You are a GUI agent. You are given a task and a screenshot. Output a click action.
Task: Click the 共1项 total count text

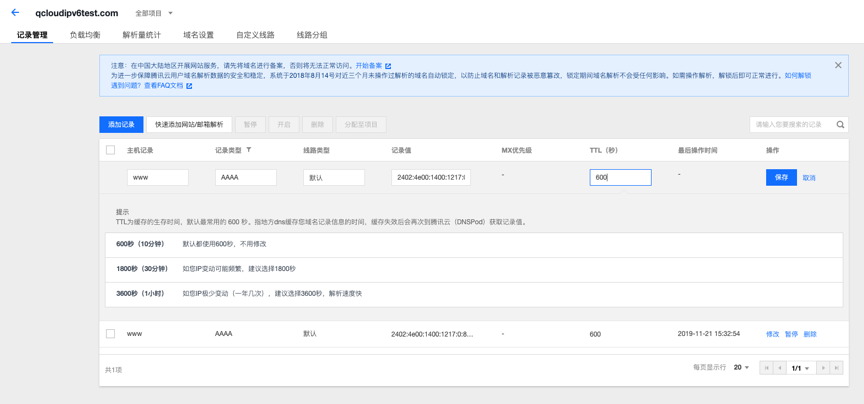pos(114,370)
